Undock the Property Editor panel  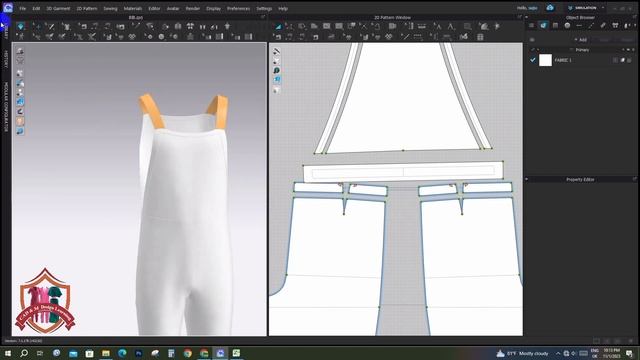[635, 179]
